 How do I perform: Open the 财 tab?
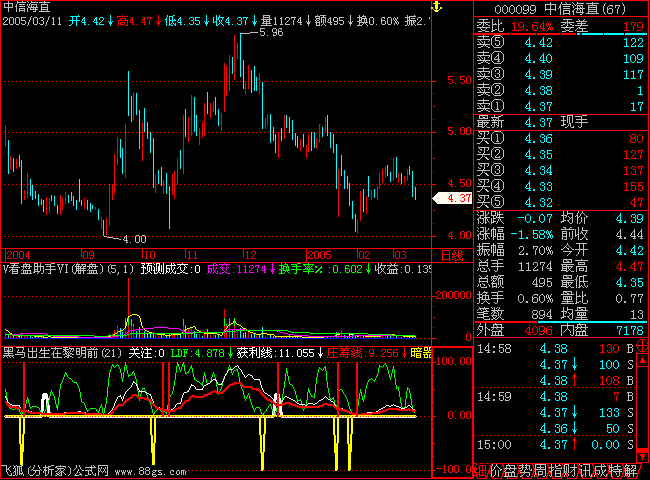pyautogui.click(x=570, y=471)
